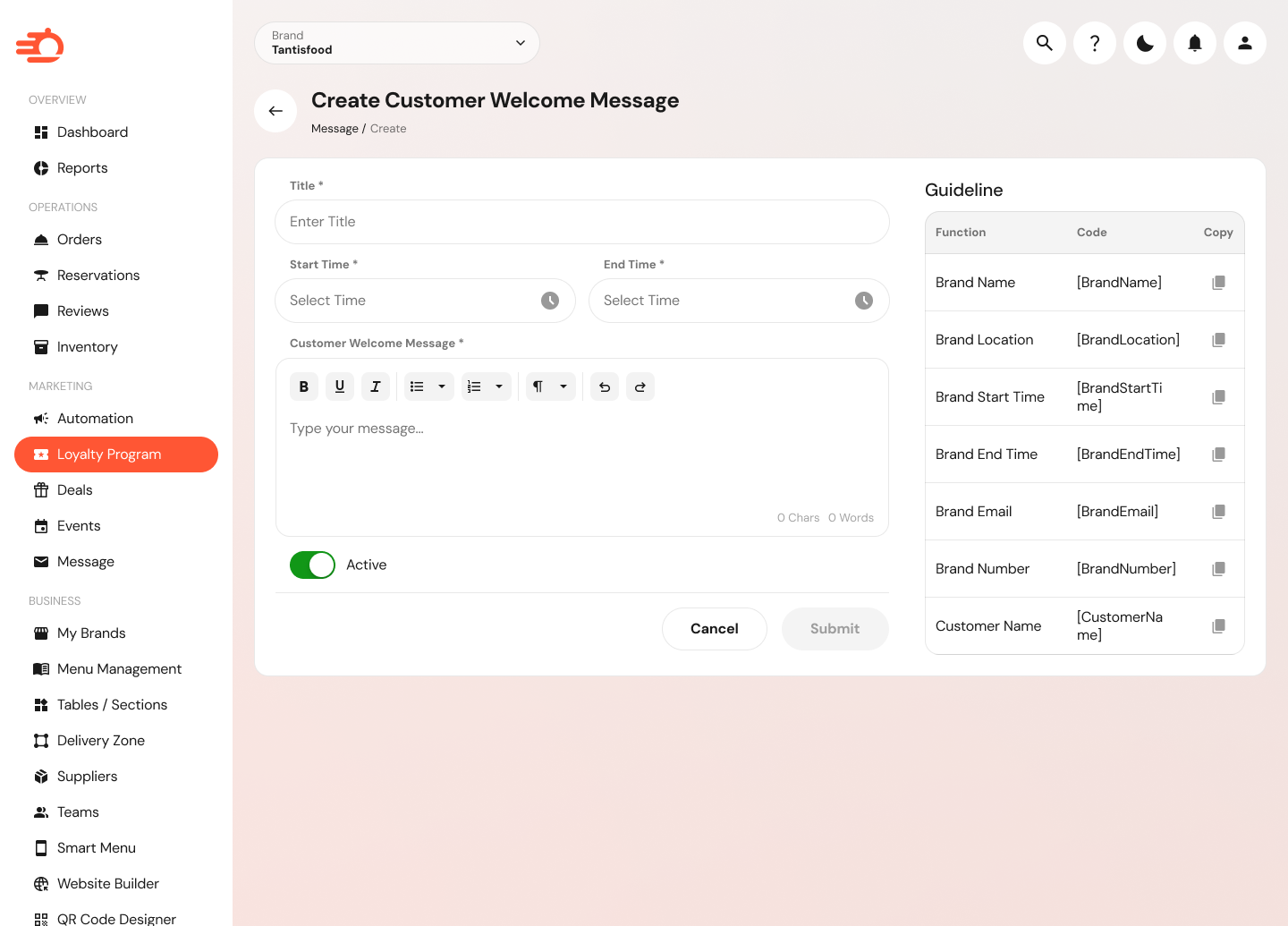The image size is (1288, 926).
Task: Open the search icon in header
Action: tap(1044, 43)
